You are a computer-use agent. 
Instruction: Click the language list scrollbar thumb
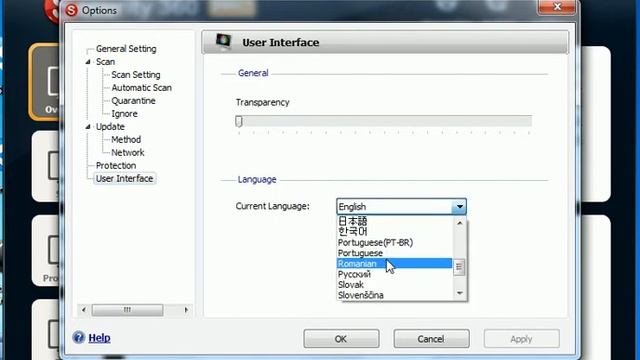[459, 267]
